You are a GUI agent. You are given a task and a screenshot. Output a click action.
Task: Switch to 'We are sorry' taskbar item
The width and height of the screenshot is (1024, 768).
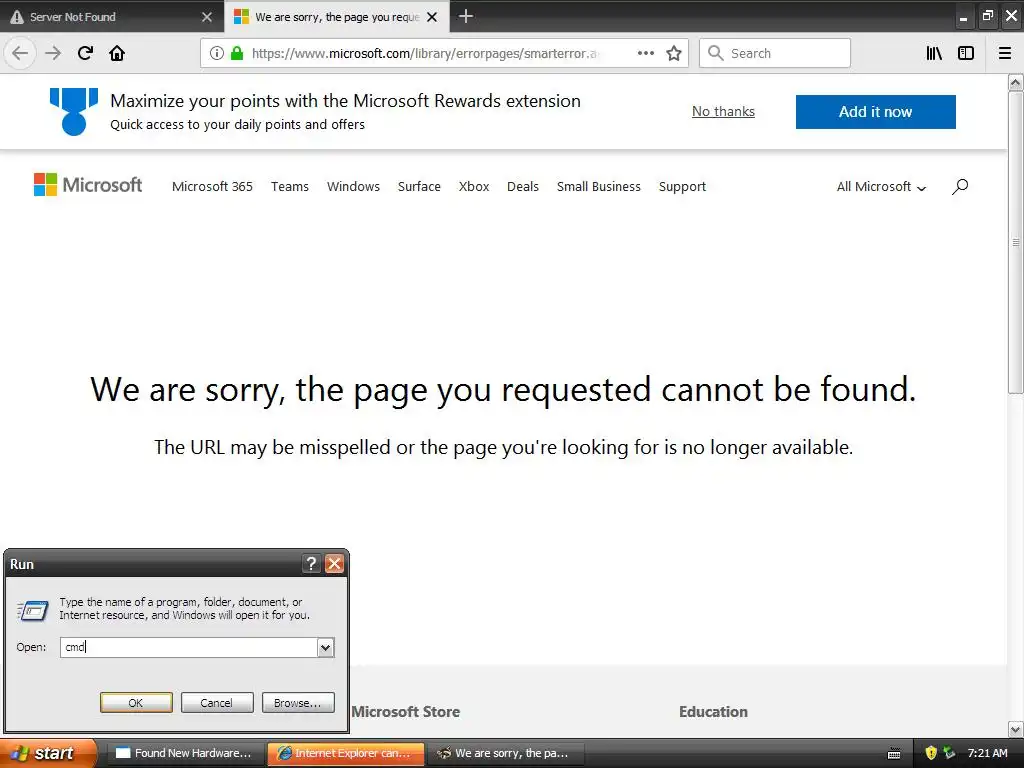[x=505, y=753]
